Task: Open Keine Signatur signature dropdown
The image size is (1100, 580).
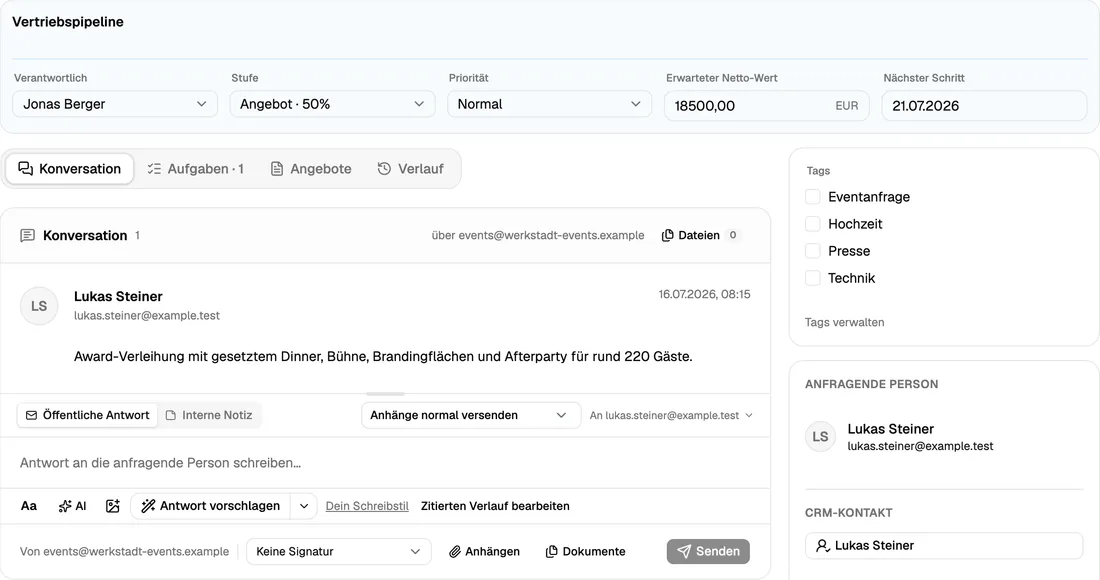Action: 338,551
